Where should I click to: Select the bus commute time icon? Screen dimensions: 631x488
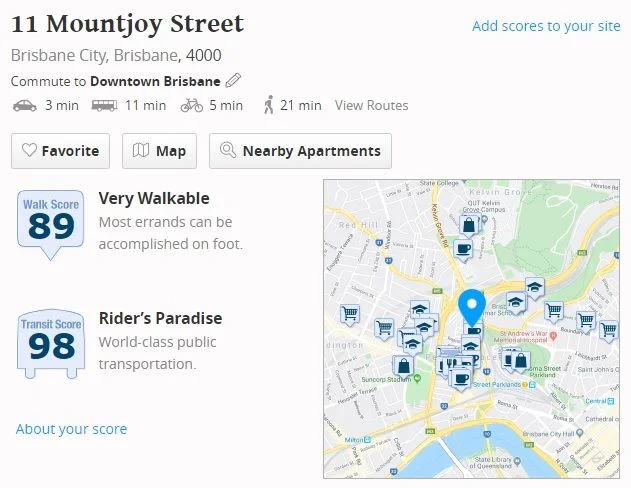tap(104, 105)
